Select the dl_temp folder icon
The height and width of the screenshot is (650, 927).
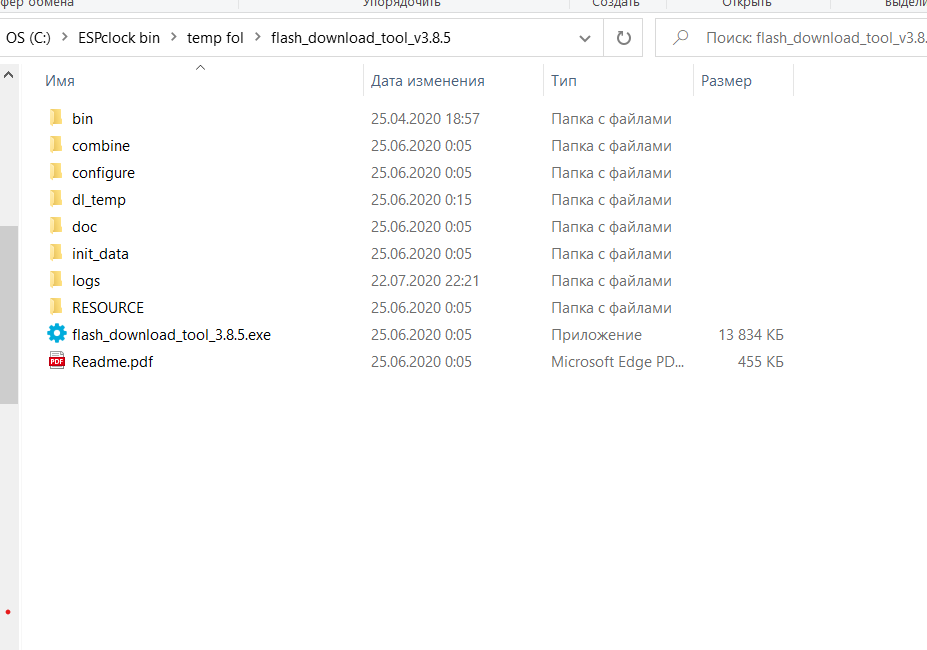coord(56,199)
